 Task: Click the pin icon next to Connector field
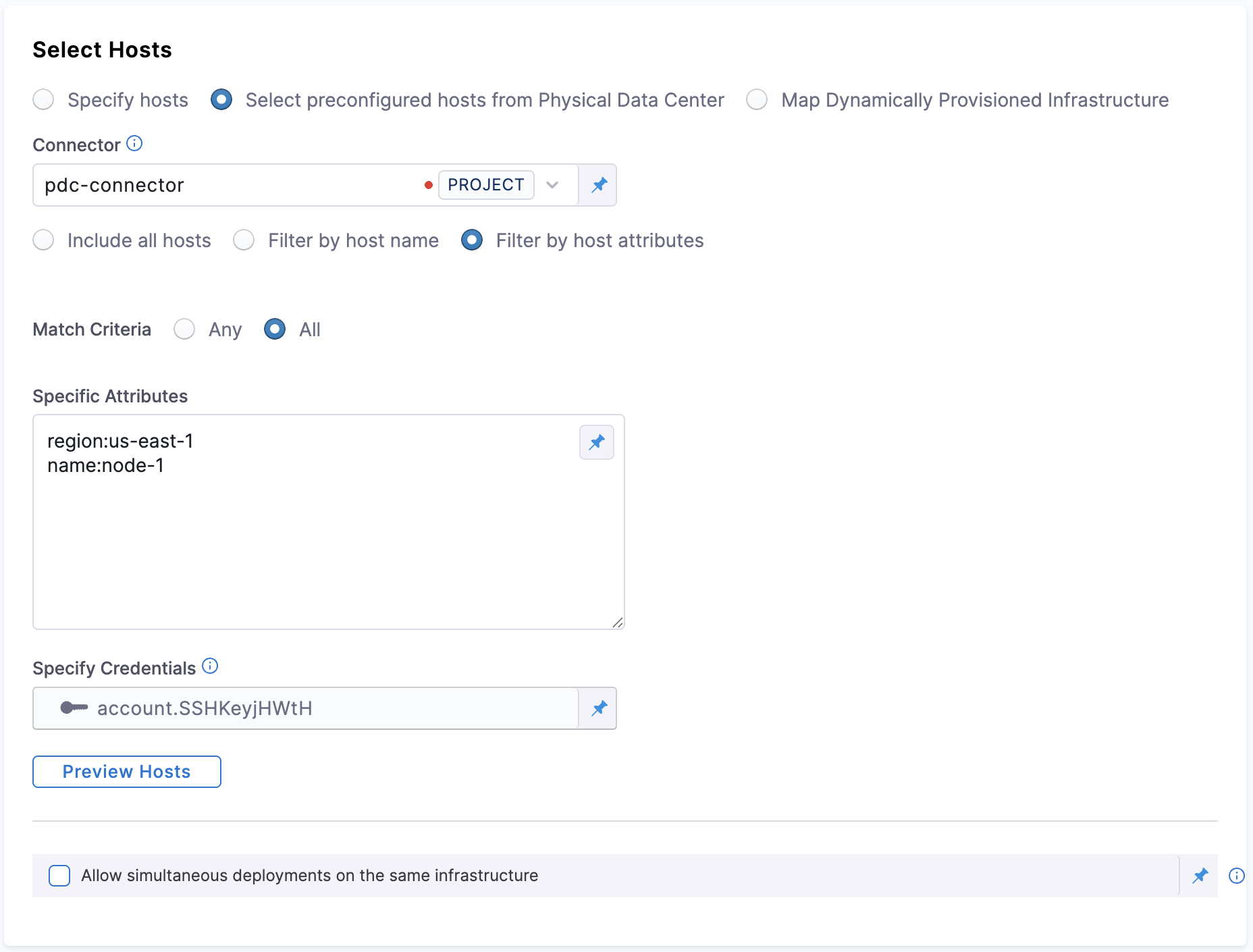click(599, 185)
